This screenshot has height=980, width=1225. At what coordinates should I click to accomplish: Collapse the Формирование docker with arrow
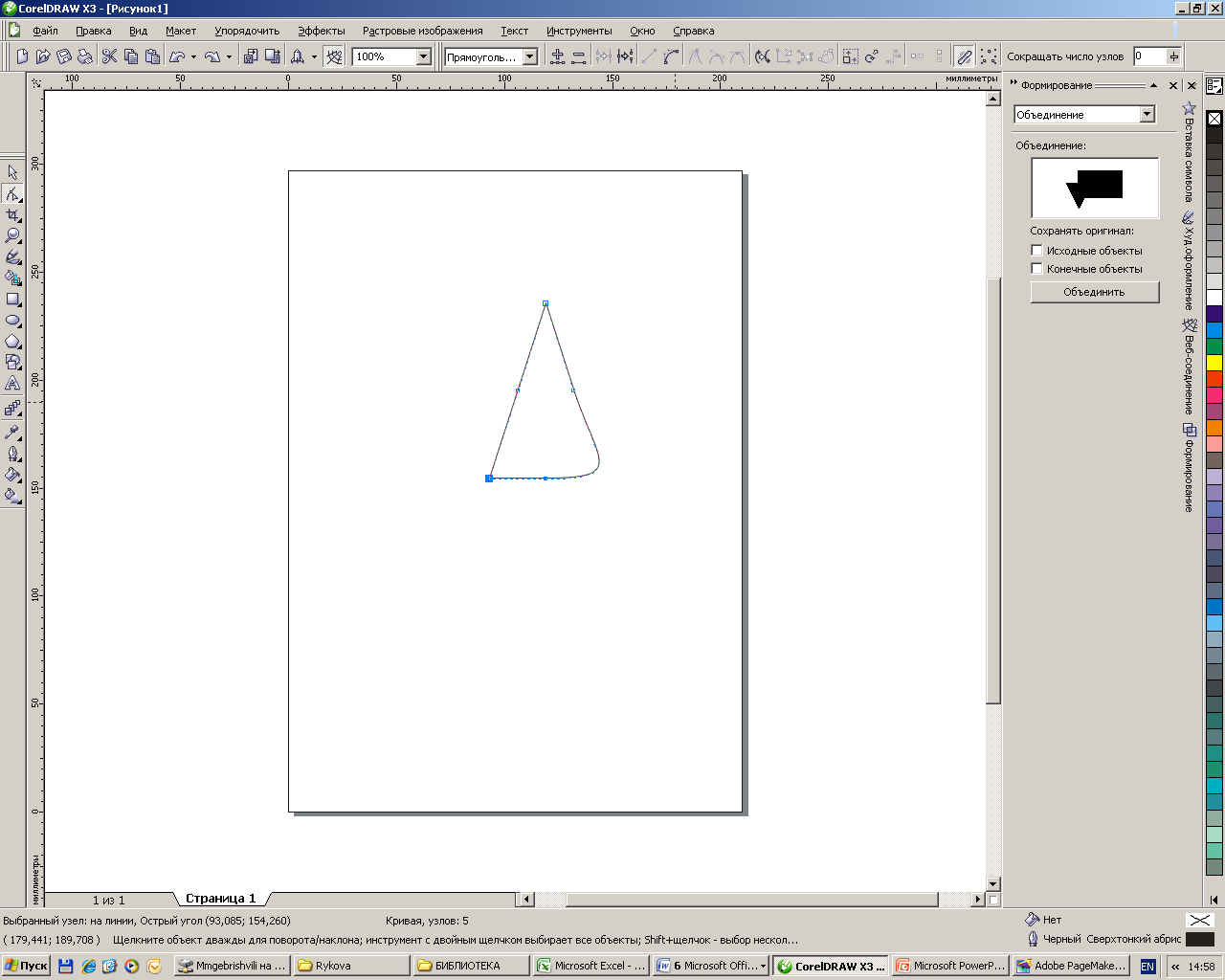point(1153,85)
